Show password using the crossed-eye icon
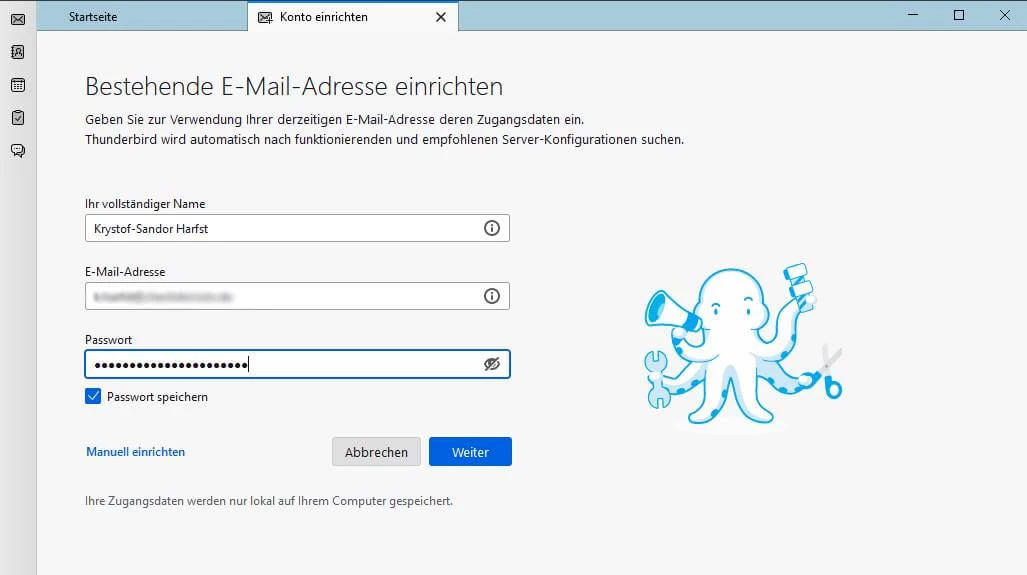Screen dimensions: 1027x575 [x=491, y=364]
